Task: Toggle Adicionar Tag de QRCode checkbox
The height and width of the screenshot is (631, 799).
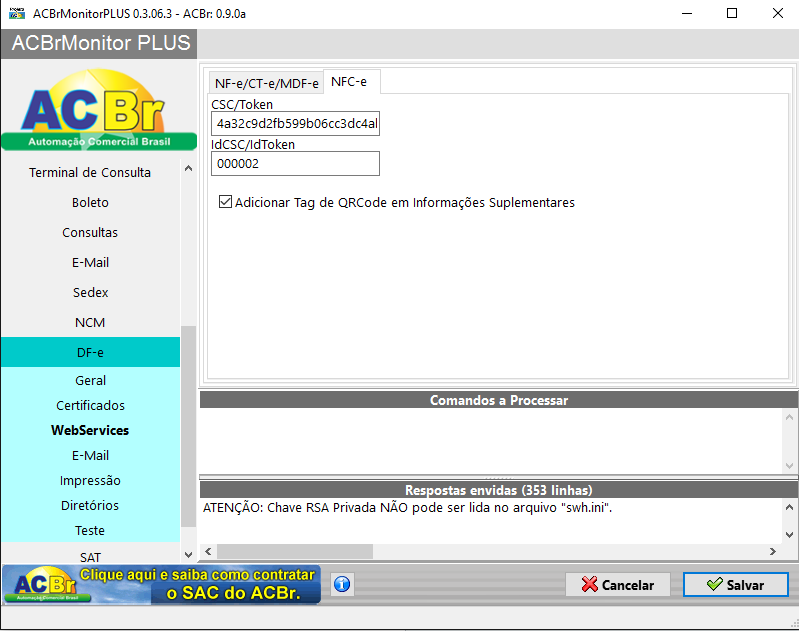Action: pyautogui.click(x=225, y=202)
